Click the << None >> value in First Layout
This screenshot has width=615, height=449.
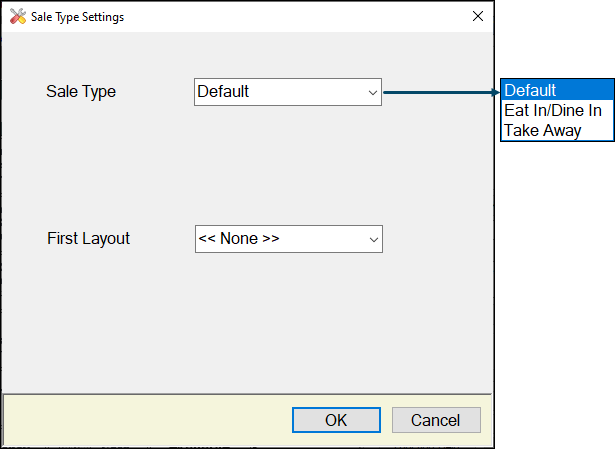239,238
